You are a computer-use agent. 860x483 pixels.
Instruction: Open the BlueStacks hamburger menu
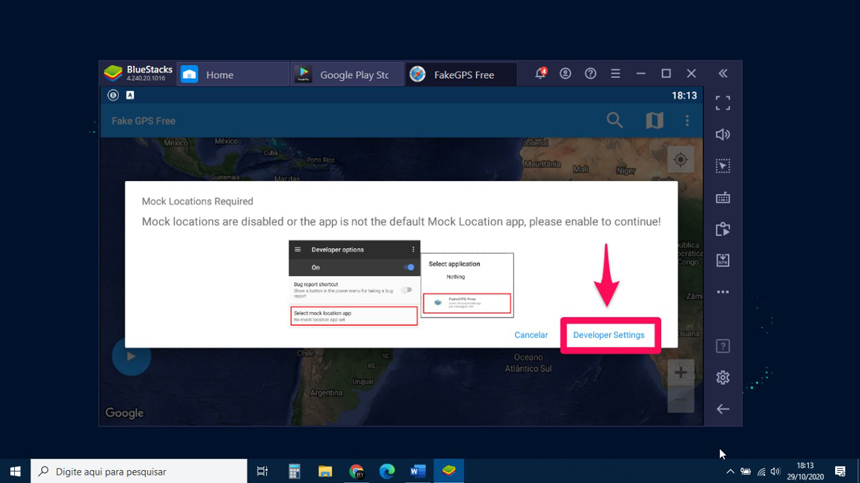click(615, 74)
